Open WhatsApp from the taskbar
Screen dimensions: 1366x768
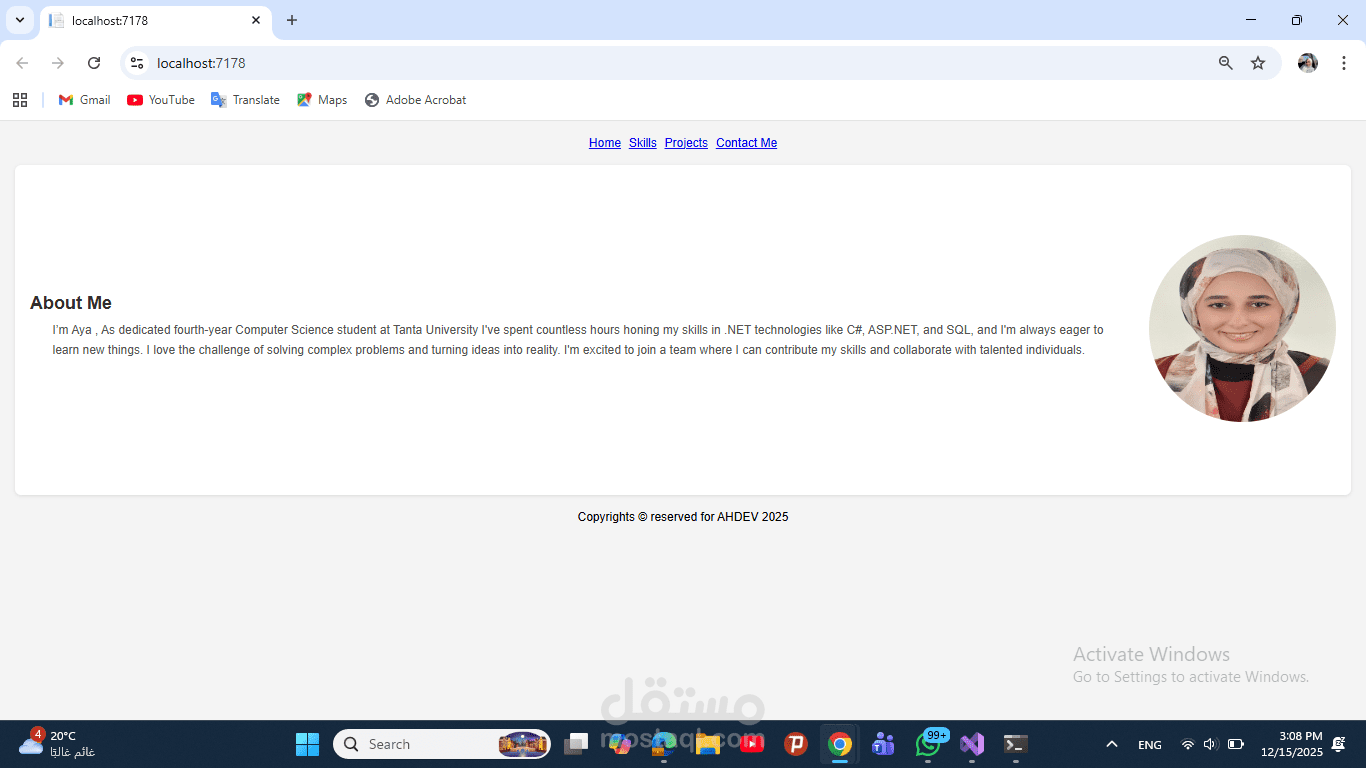coord(928,744)
